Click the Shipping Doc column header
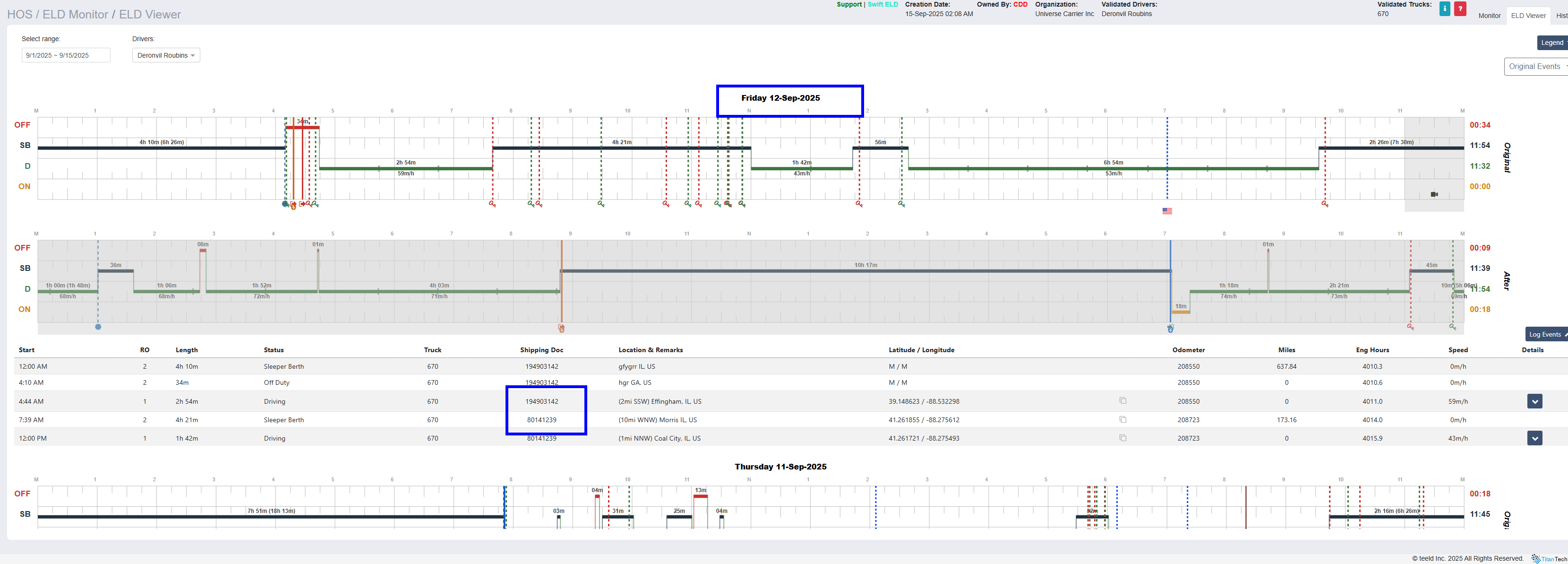The height and width of the screenshot is (564, 1568). (x=542, y=350)
